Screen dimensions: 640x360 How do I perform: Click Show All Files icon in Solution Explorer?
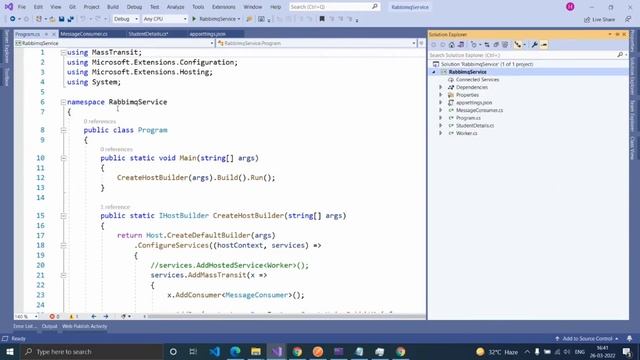click(x=505, y=45)
